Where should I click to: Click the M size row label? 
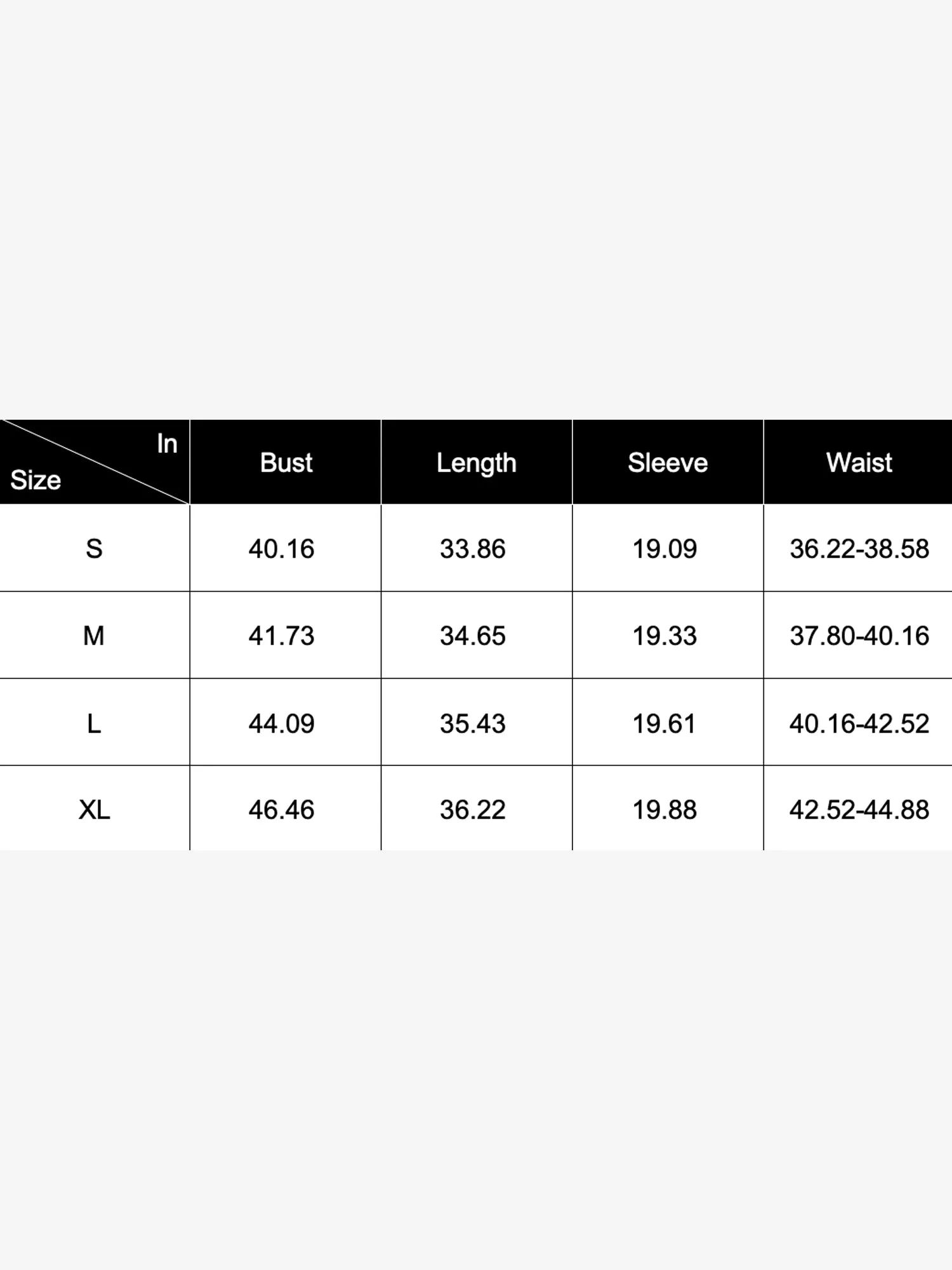pos(94,636)
